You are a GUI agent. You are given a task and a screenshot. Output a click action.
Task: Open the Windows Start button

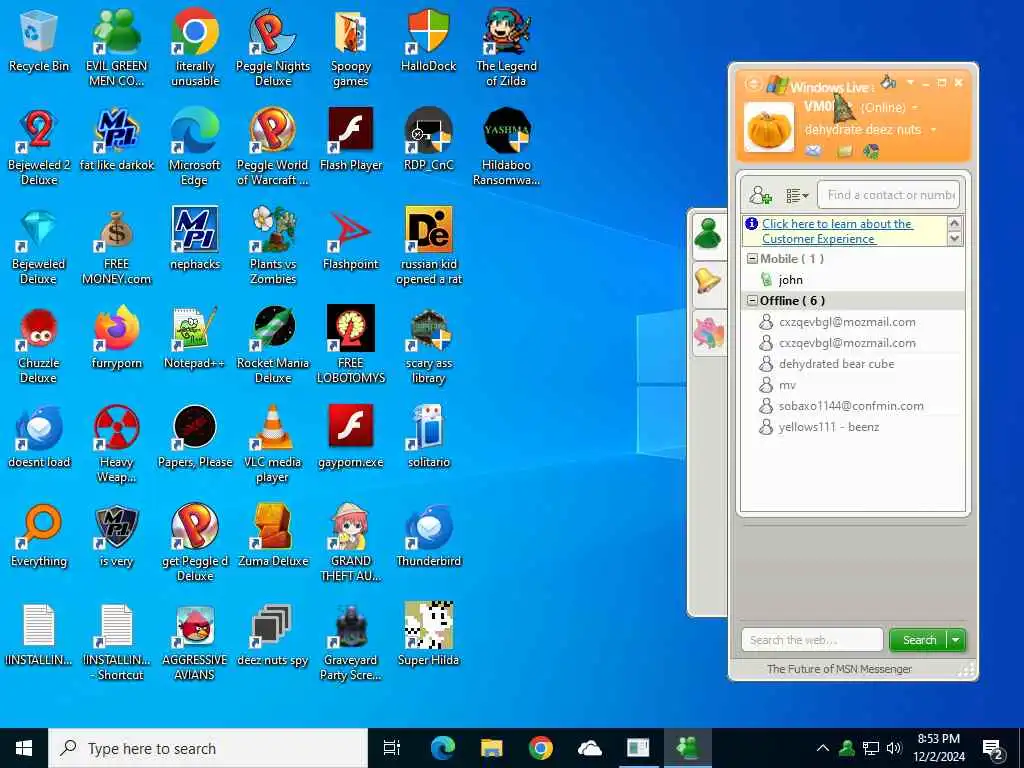24,748
